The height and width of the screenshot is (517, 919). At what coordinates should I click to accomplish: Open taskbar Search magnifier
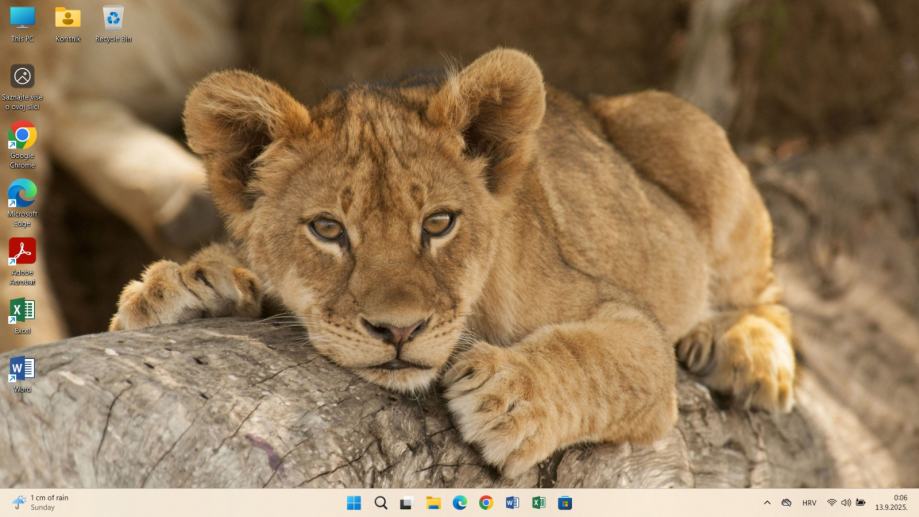point(381,503)
